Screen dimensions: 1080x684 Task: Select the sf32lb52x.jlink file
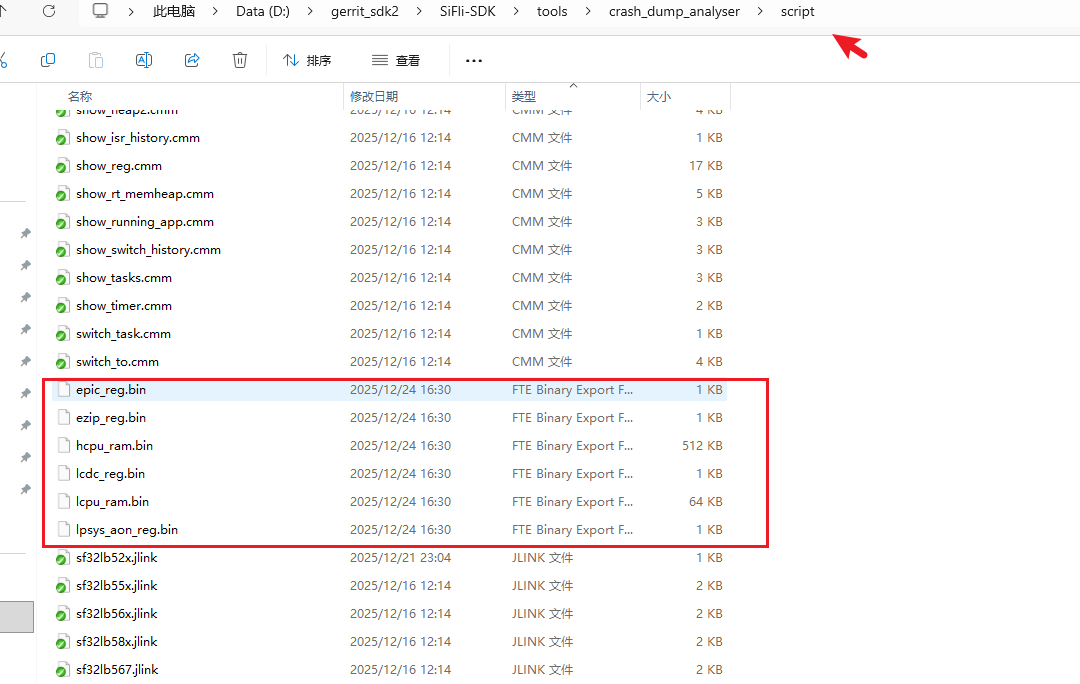(x=116, y=557)
